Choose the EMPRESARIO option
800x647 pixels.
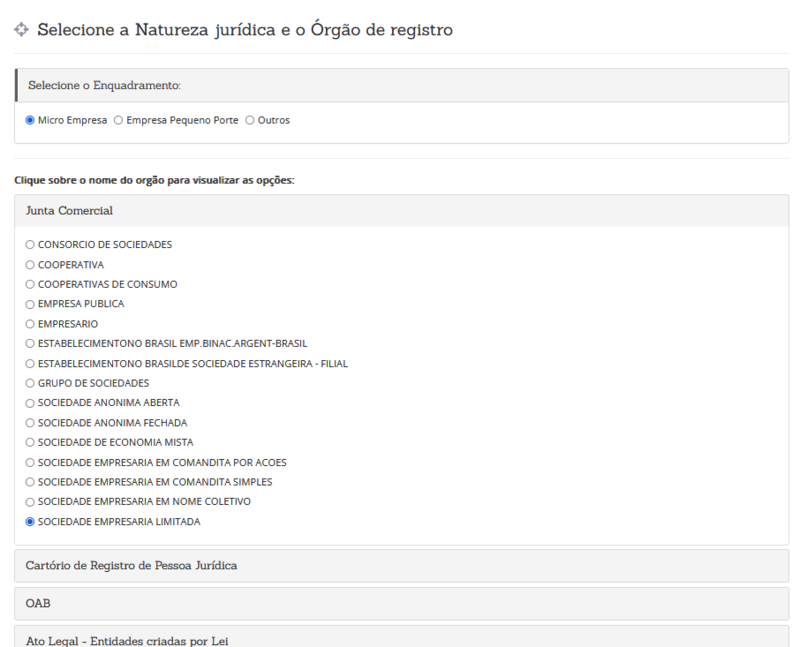tap(30, 324)
